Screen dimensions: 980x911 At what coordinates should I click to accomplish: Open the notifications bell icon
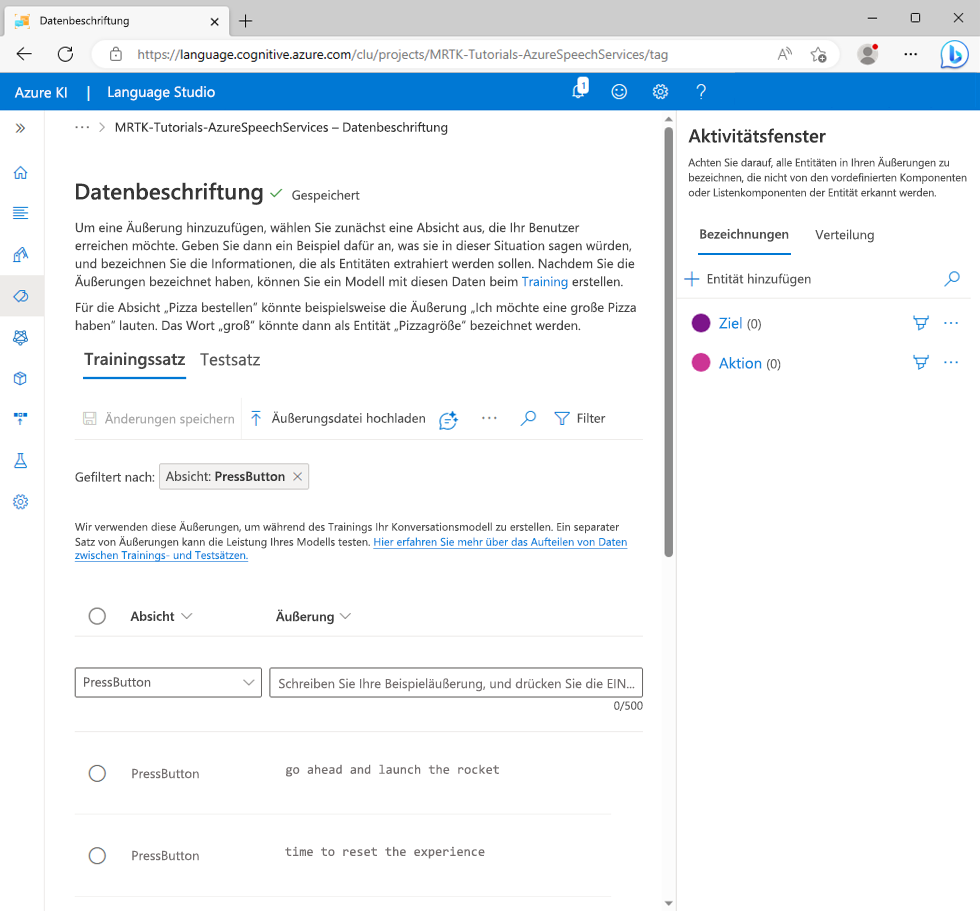[579, 92]
